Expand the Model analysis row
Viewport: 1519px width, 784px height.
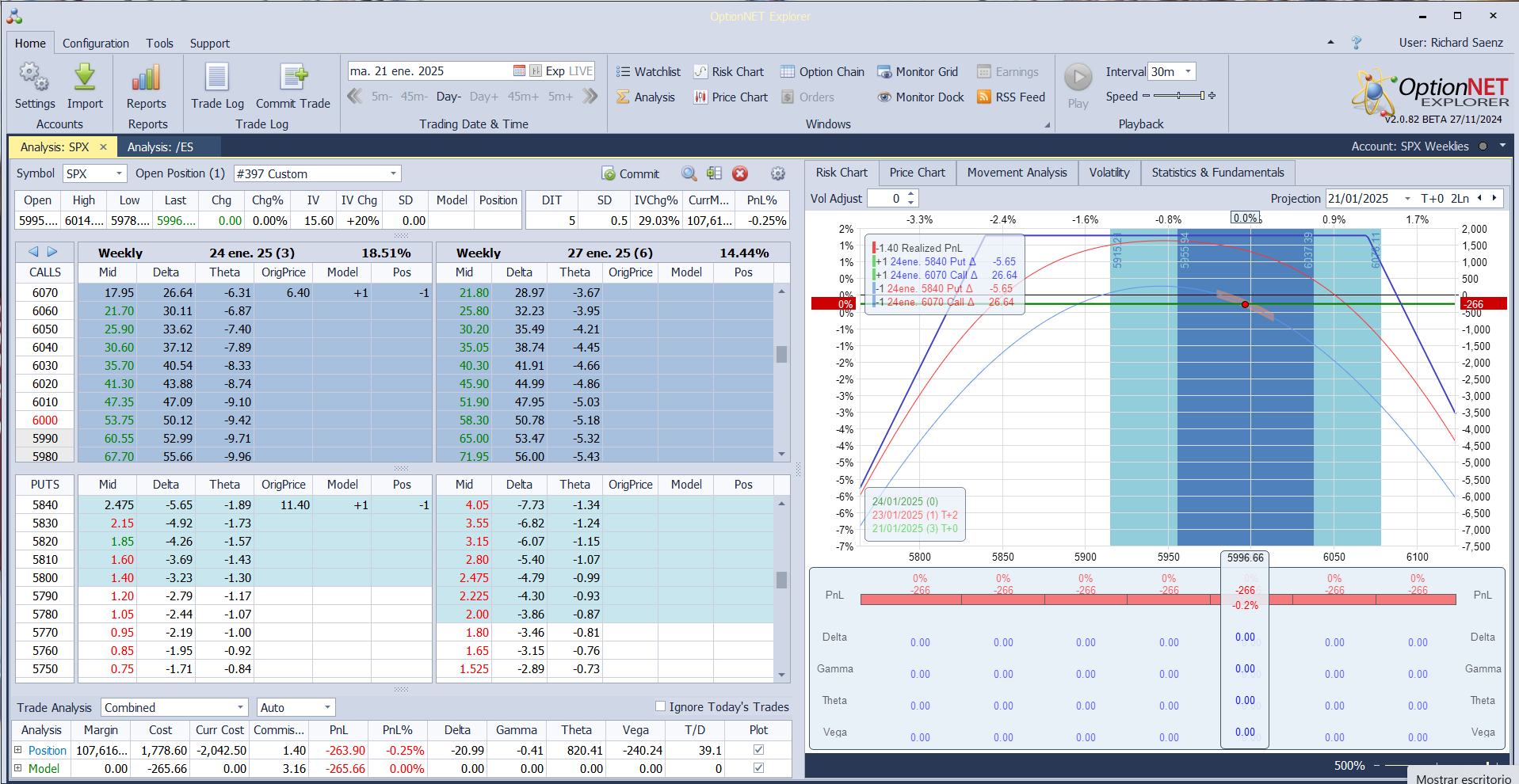click(18, 768)
